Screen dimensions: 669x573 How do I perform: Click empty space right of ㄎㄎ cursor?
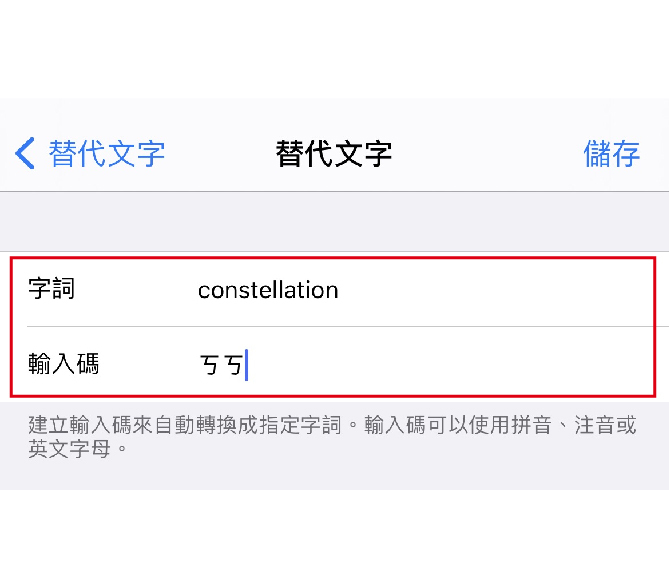click(450, 365)
